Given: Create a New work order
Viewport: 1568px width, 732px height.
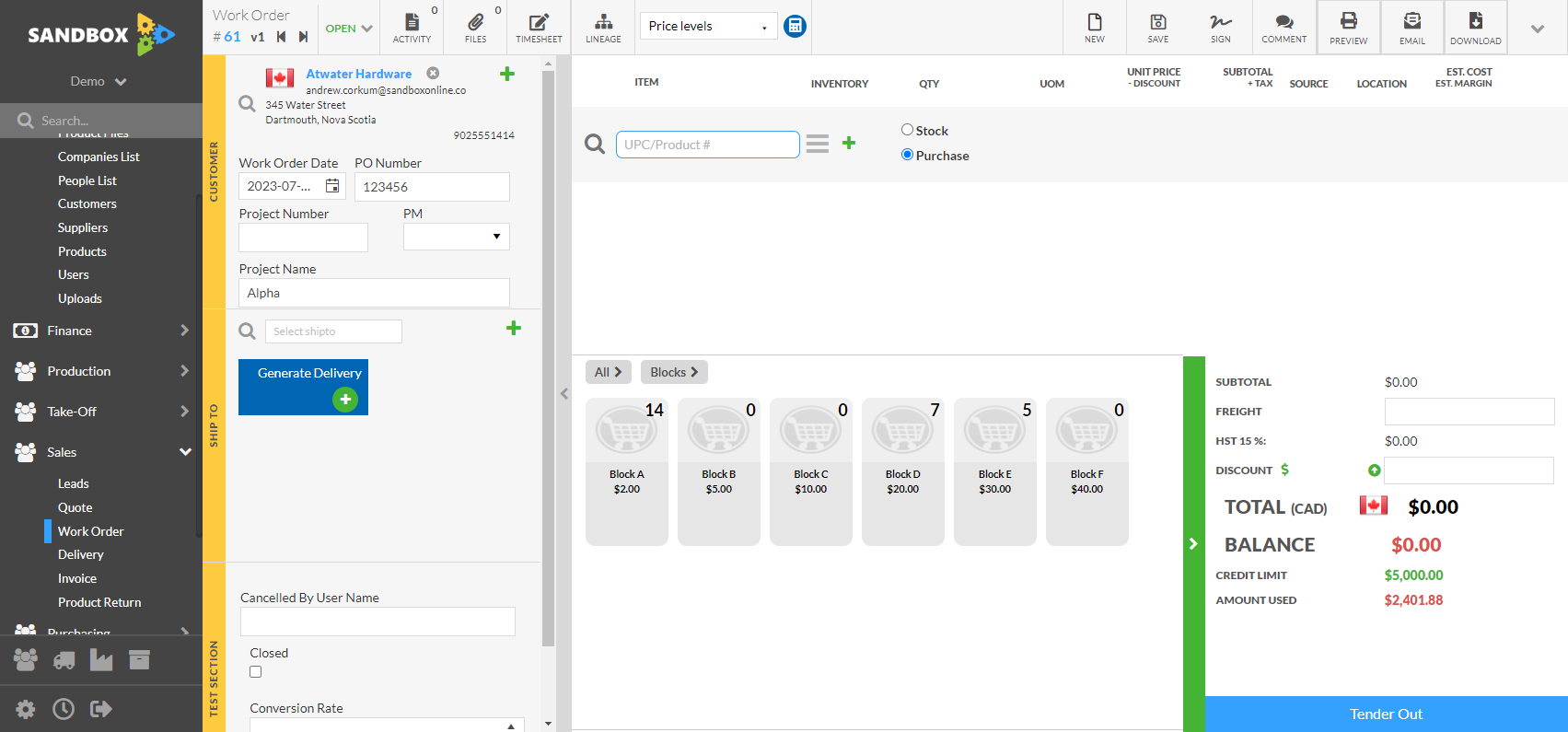Looking at the screenshot, I should pyautogui.click(x=1095, y=27).
